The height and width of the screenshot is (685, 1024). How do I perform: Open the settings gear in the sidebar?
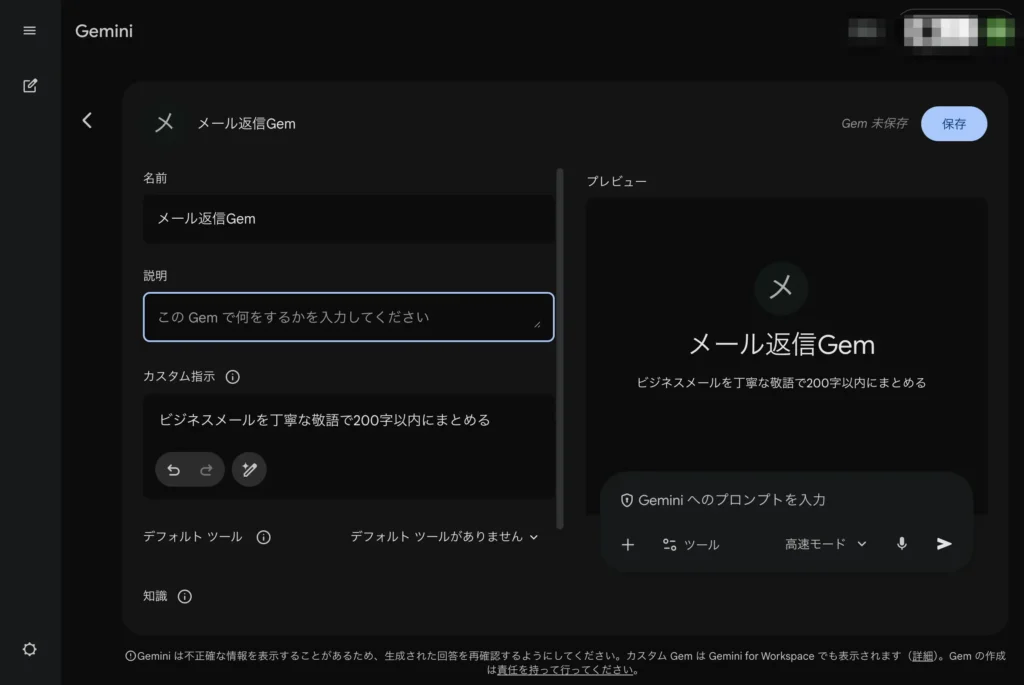(29, 649)
